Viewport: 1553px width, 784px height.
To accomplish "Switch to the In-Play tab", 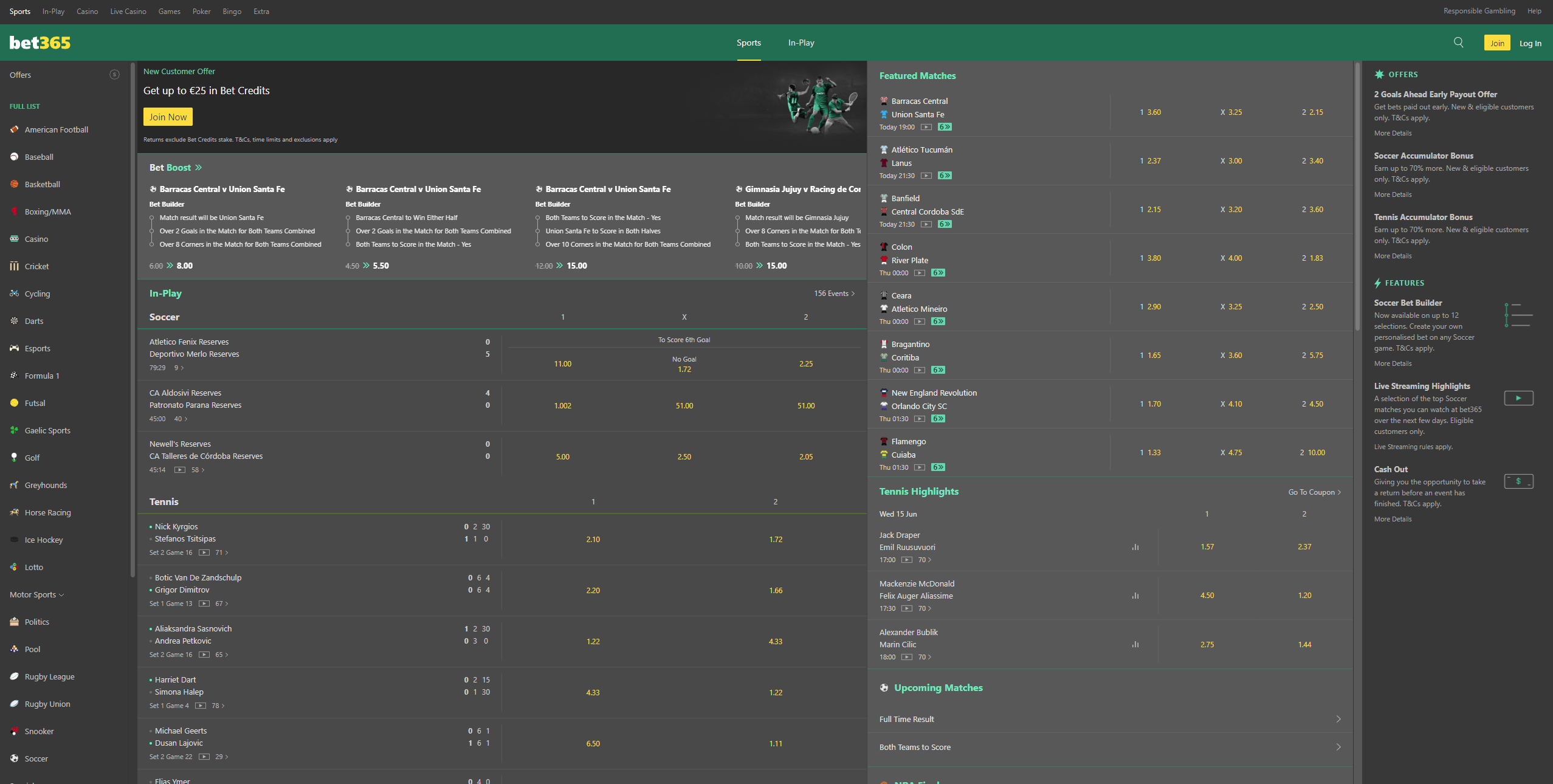I will [801, 43].
